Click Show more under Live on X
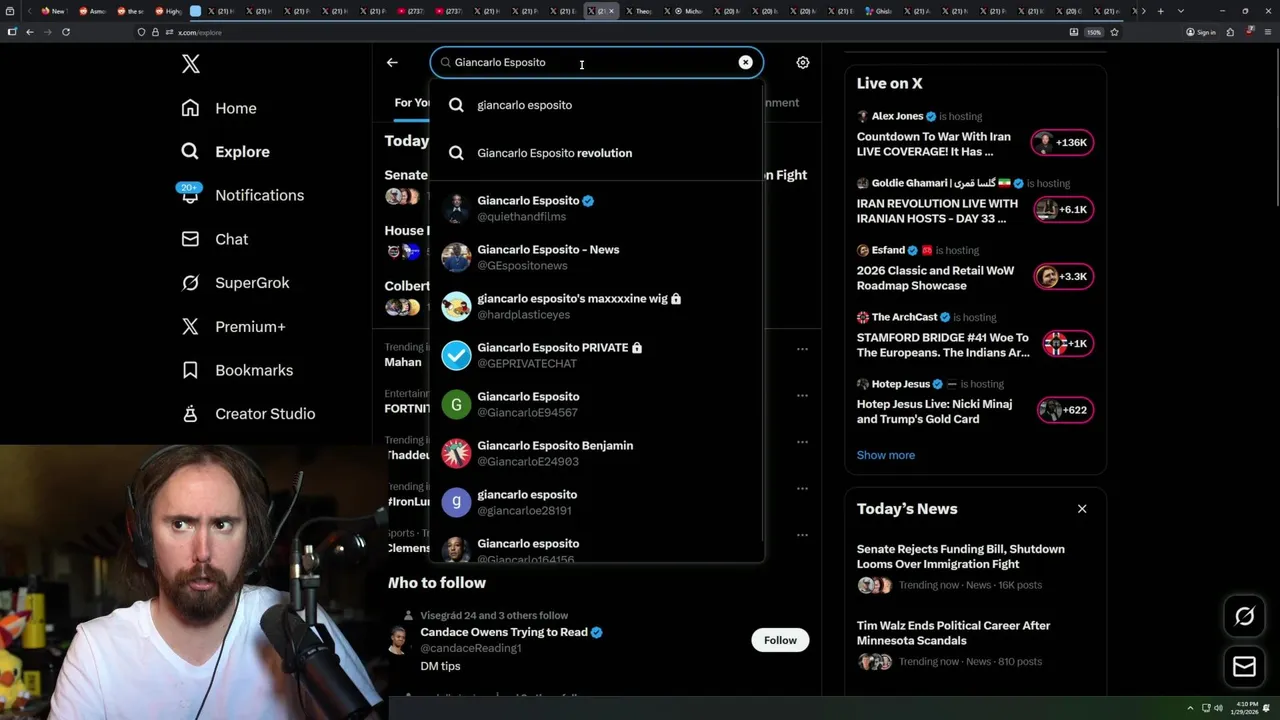The width and height of the screenshot is (1280, 720). [x=886, y=455]
